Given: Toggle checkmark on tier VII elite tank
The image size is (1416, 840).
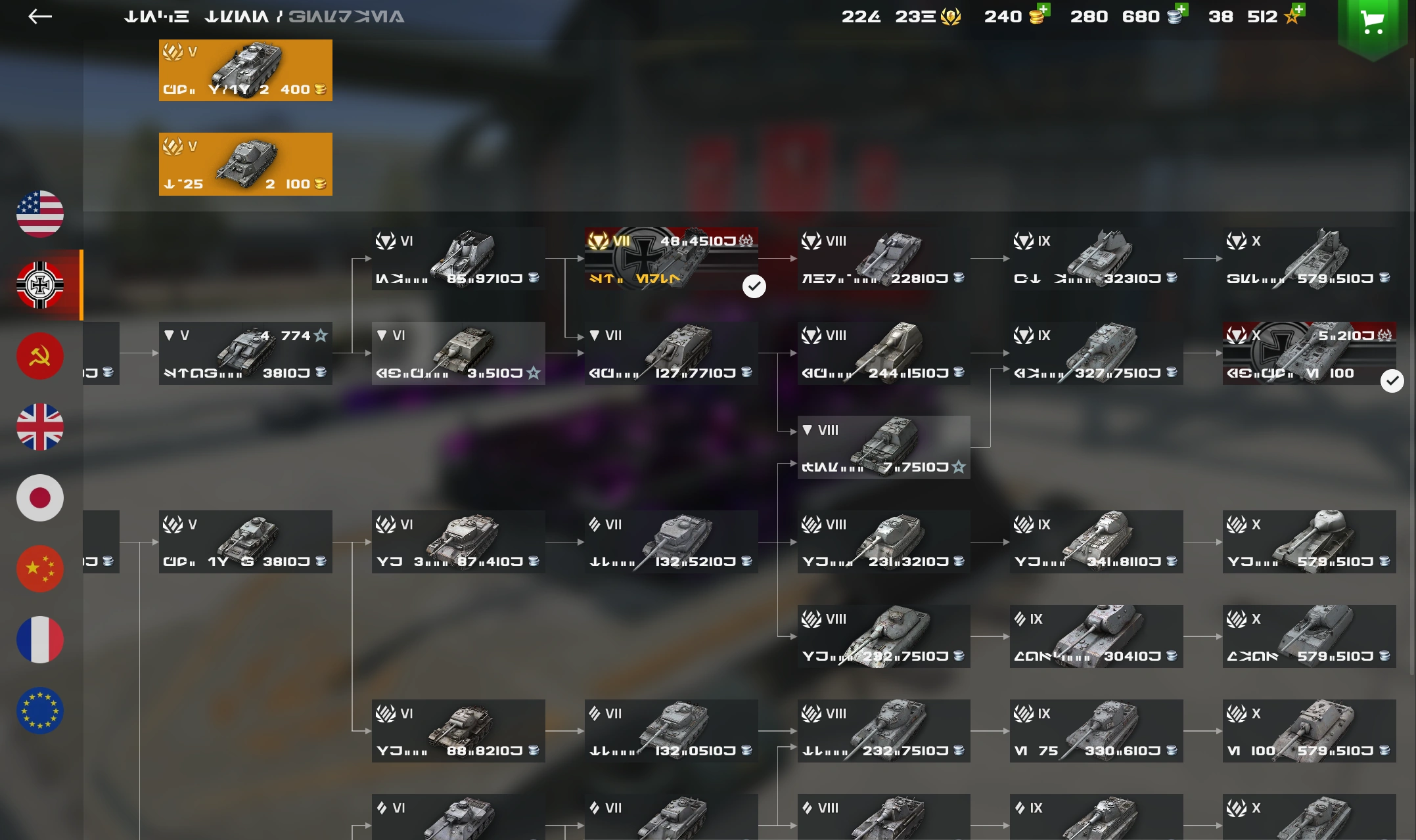Looking at the screenshot, I should tap(754, 286).
